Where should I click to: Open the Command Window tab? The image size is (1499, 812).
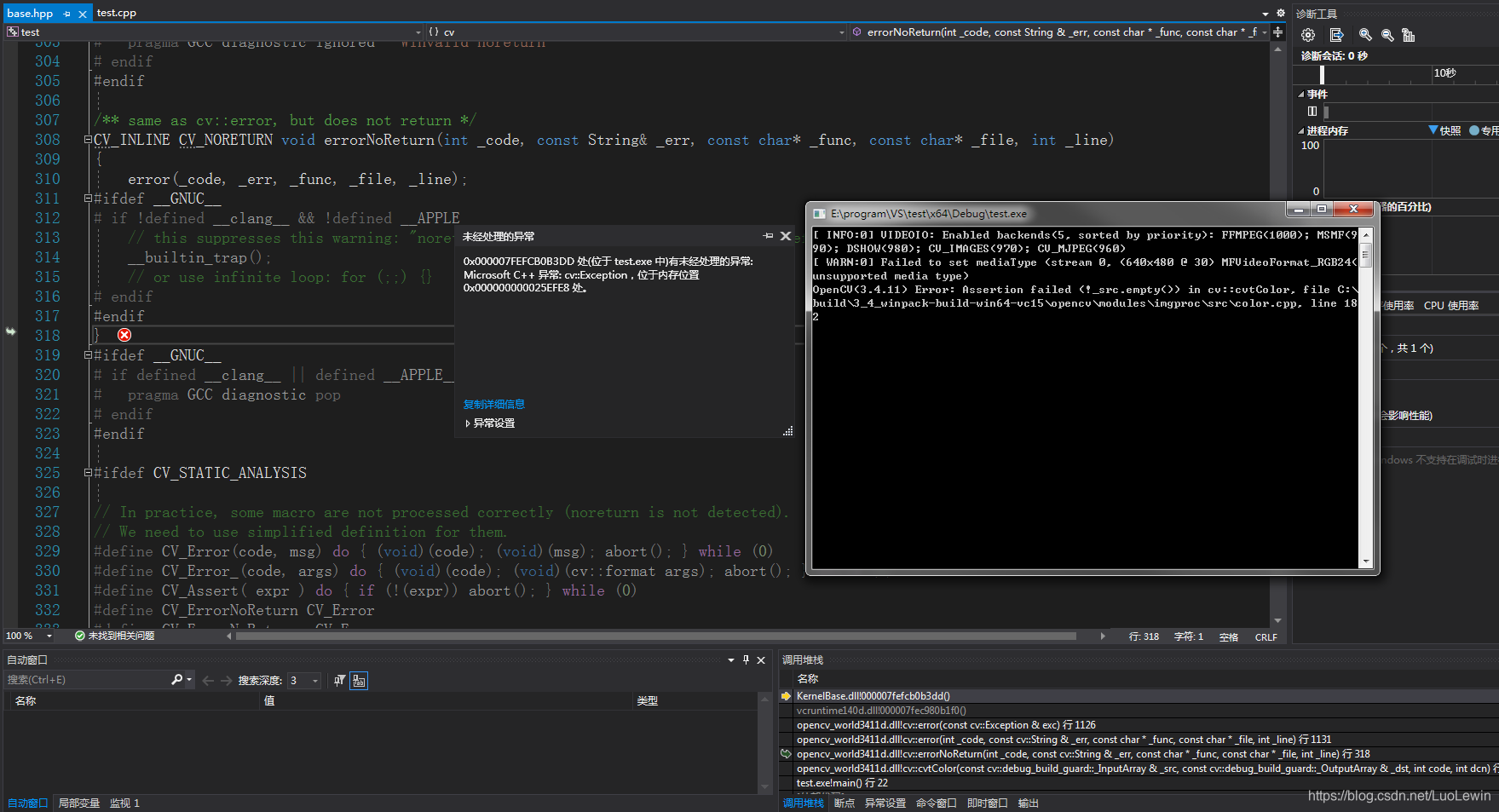937,803
